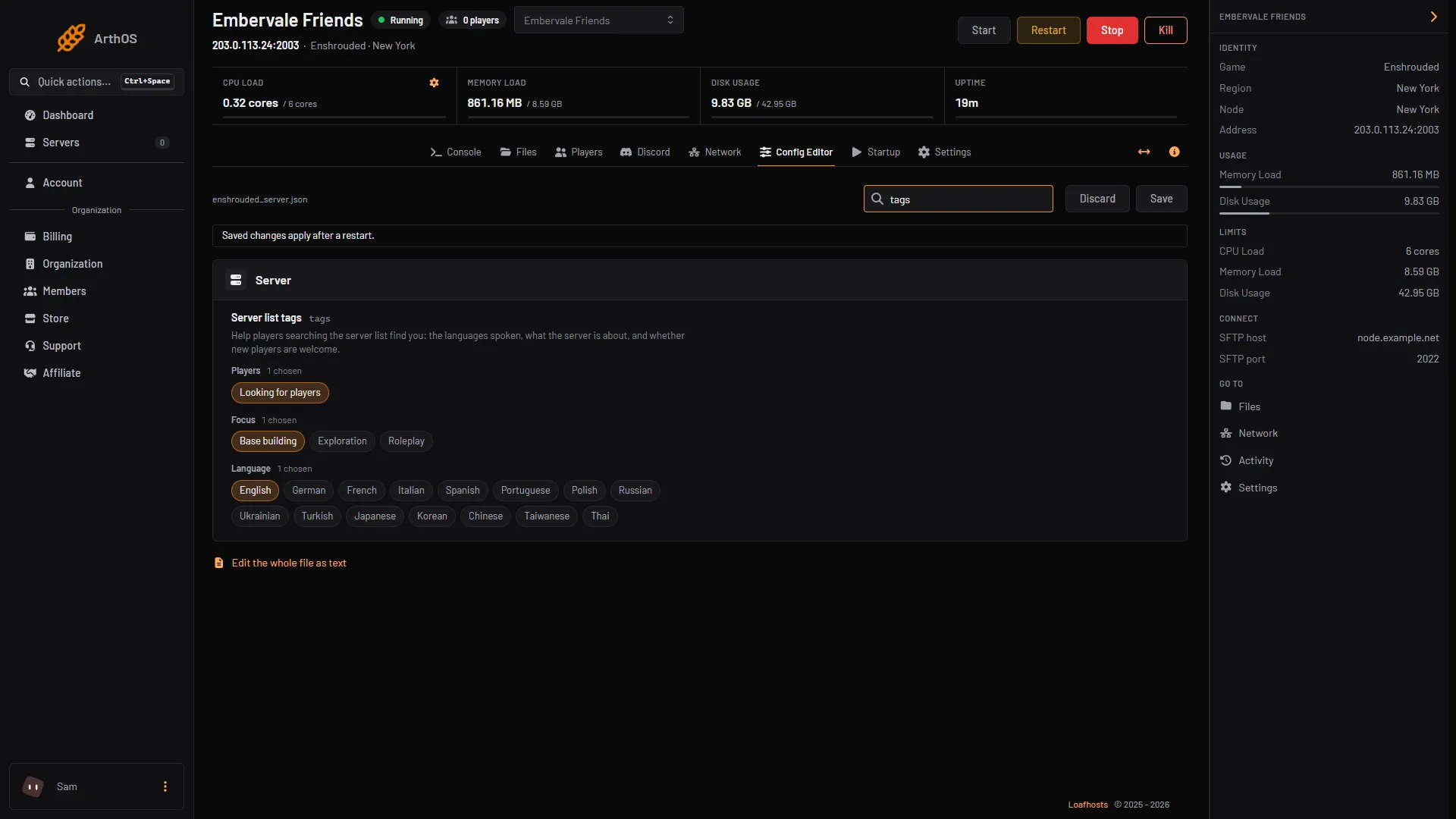
Task: Toggle the horizontal expand arrows icon
Action: (x=1144, y=152)
